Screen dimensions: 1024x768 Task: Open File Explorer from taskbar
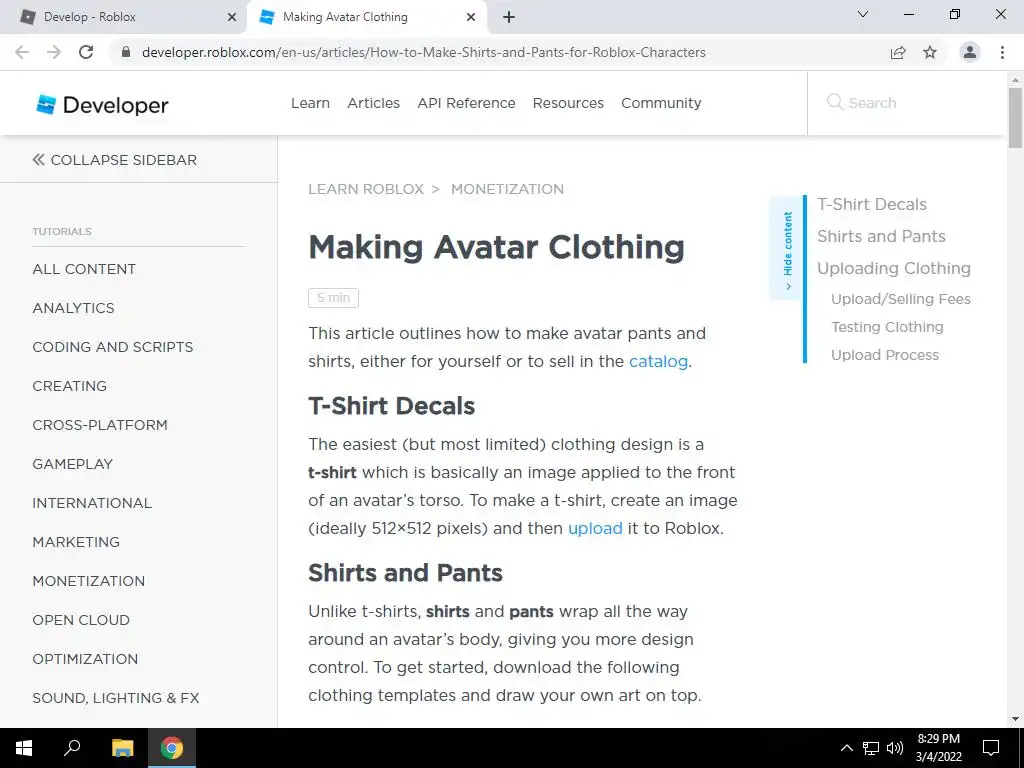pos(122,748)
